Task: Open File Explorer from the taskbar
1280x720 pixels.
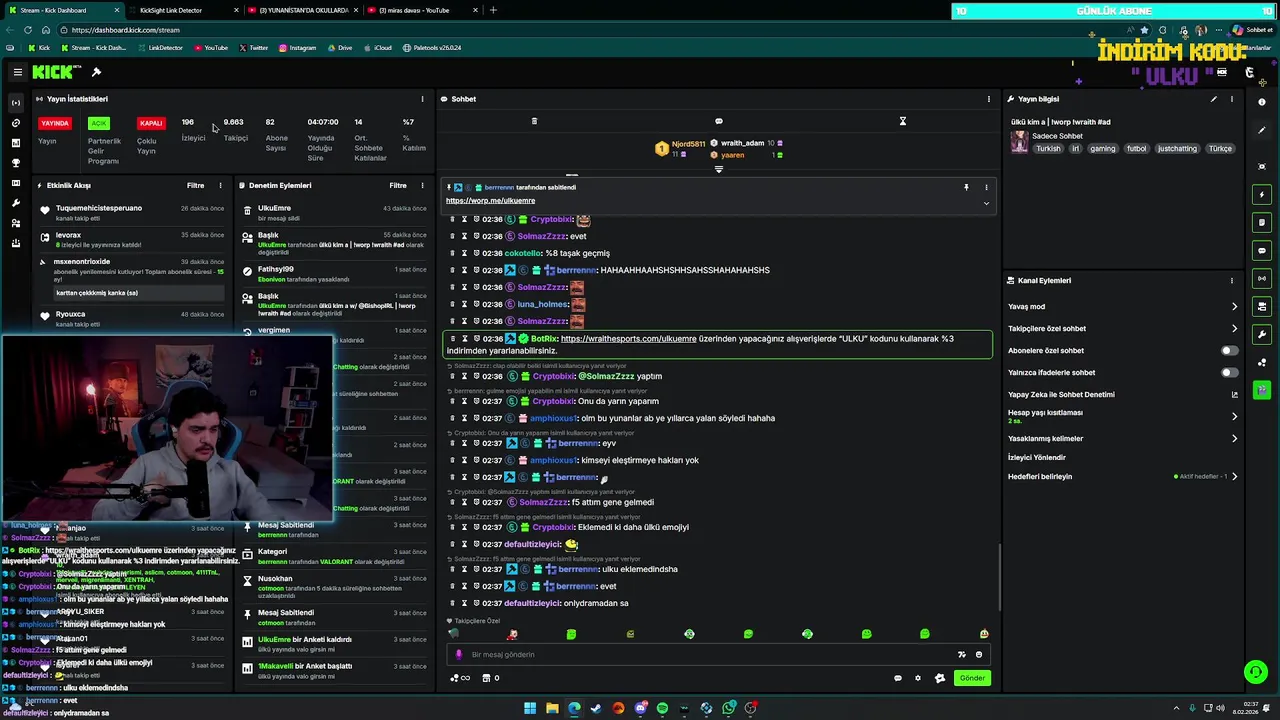Action: pyautogui.click(x=552, y=708)
